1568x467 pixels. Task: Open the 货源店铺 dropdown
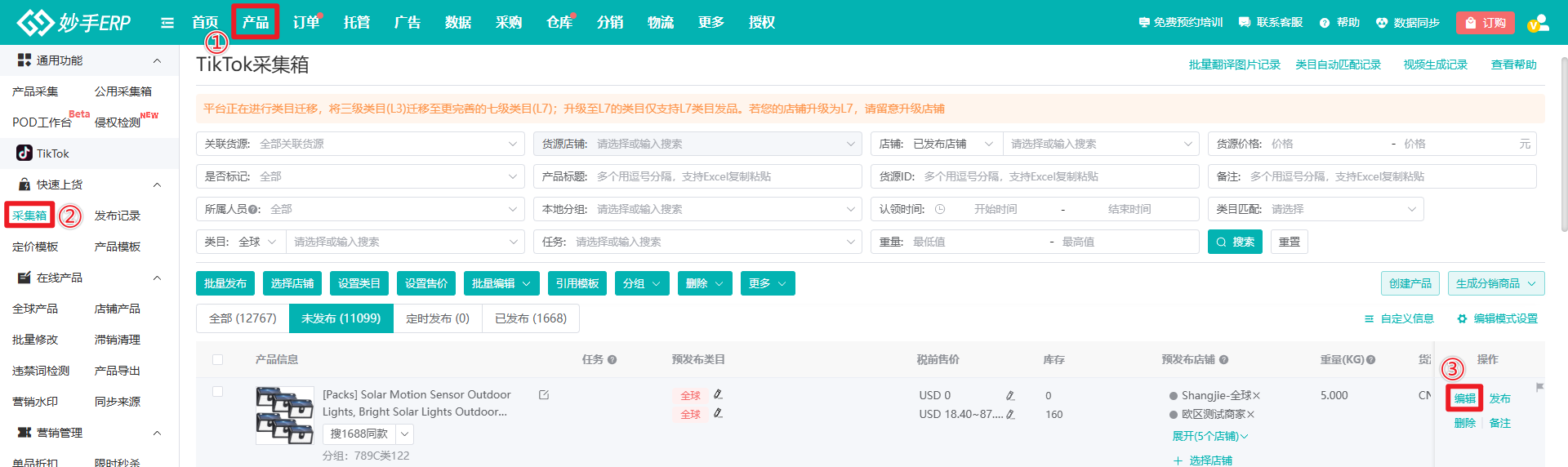[697, 144]
